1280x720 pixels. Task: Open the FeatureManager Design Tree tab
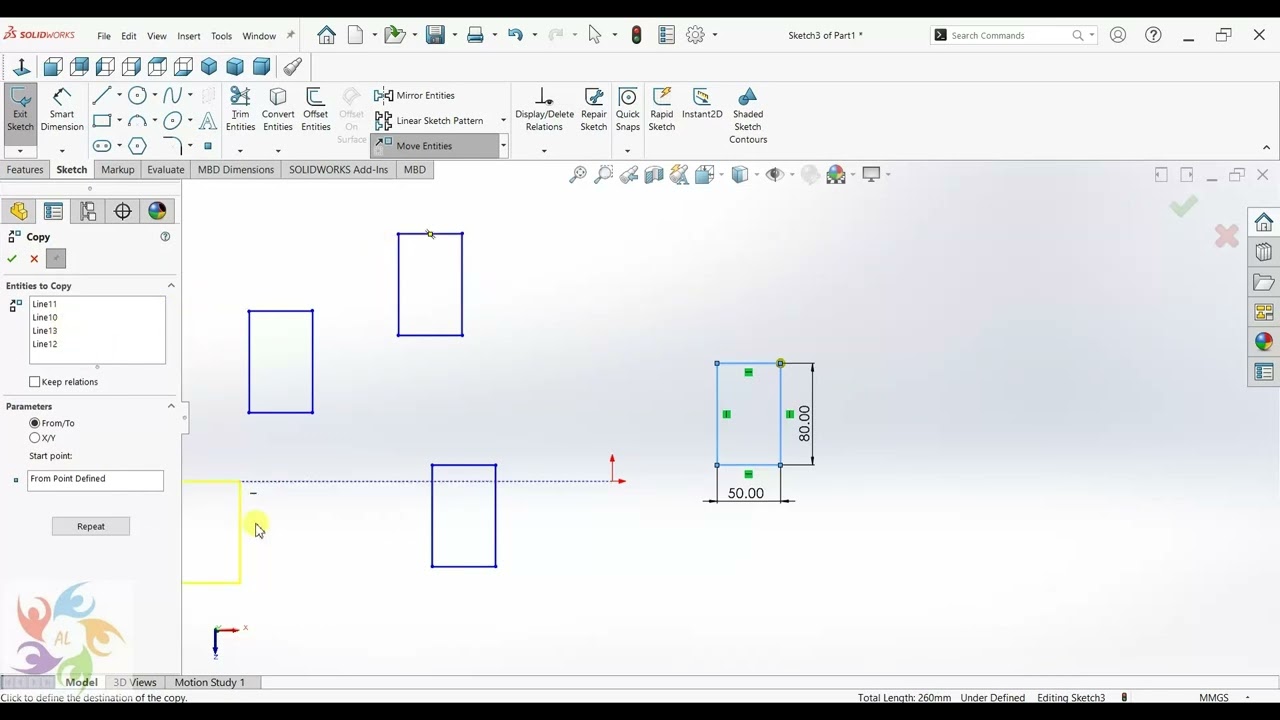[x=19, y=211]
